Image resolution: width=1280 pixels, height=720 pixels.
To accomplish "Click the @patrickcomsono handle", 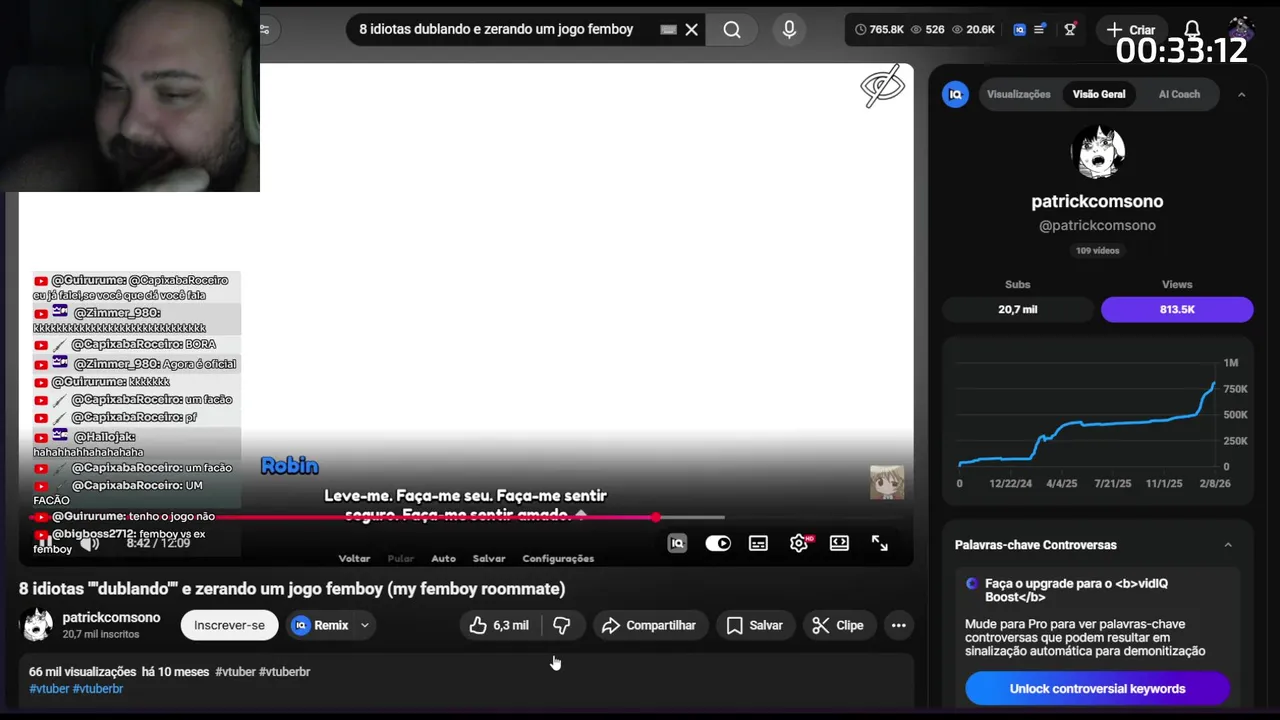I will (1097, 226).
